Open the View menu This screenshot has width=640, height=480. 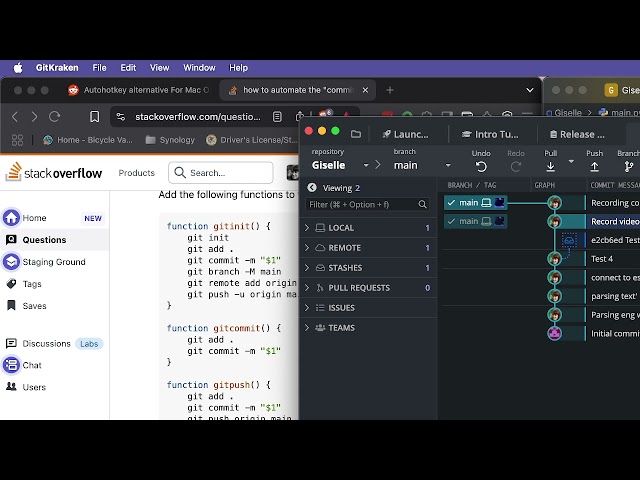159,68
